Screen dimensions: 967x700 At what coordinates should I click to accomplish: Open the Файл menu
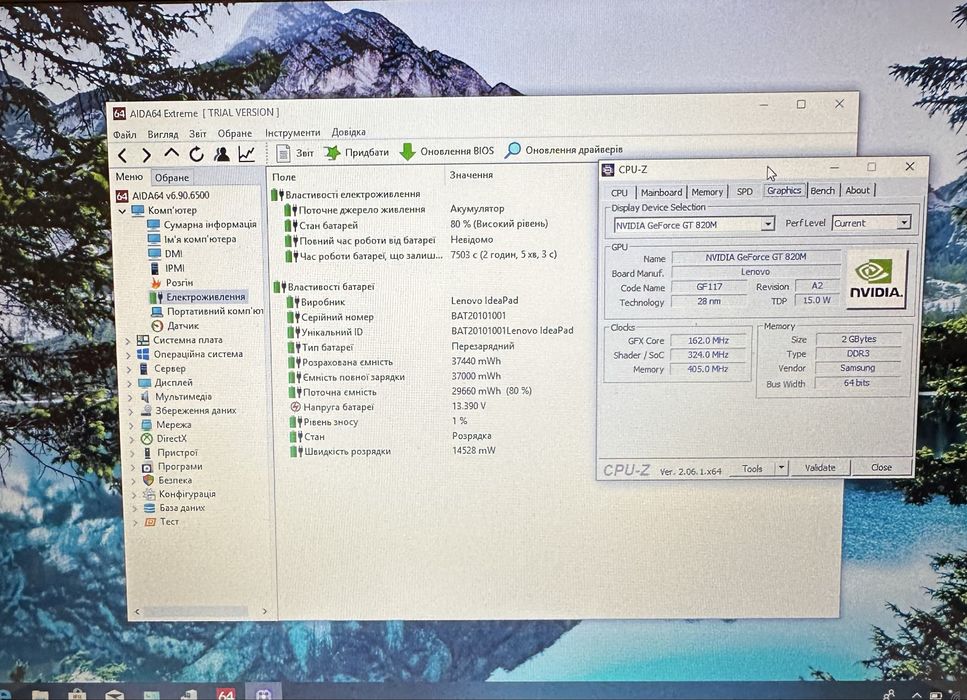[125, 134]
